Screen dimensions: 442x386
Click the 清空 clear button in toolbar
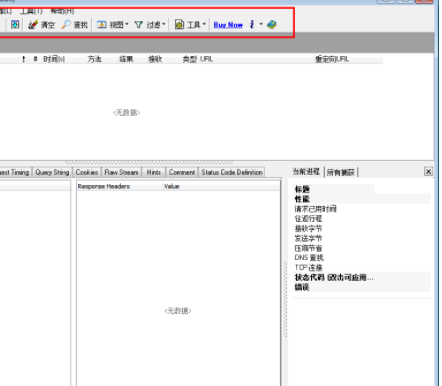[x=41, y=25]
